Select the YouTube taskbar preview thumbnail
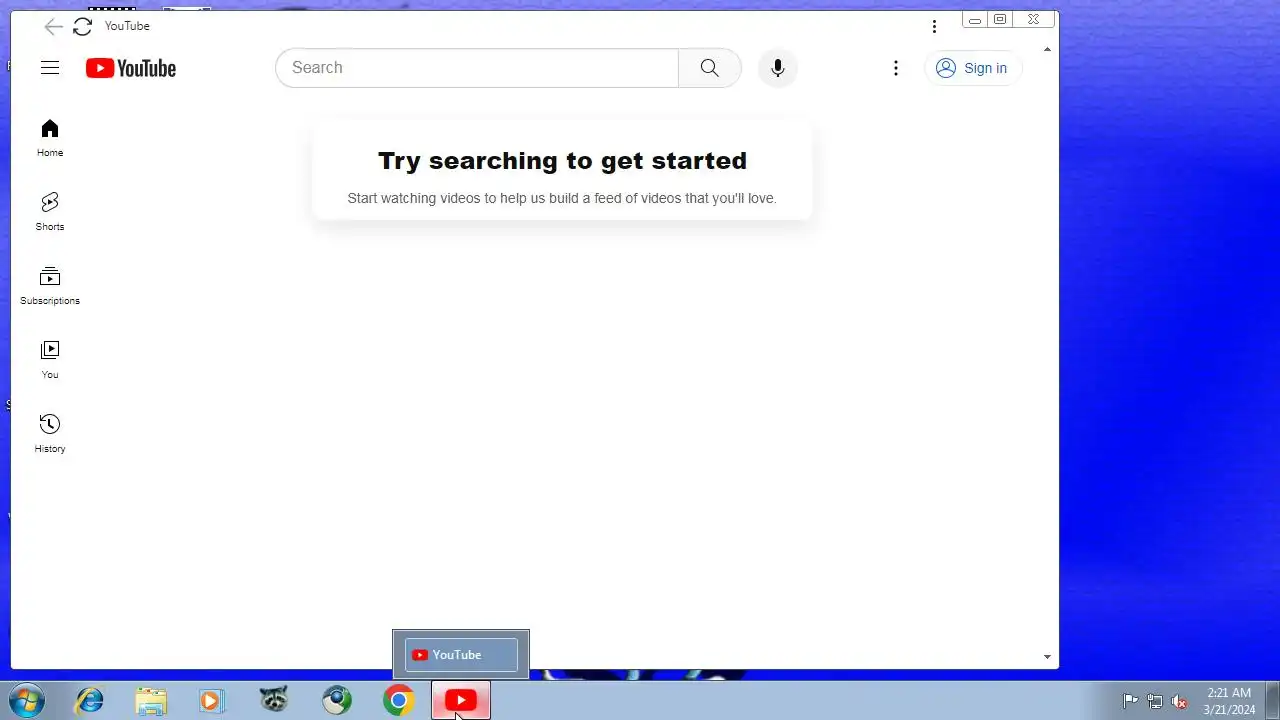The width and height of the screenshot is (1280, 720). pos(461,655)
